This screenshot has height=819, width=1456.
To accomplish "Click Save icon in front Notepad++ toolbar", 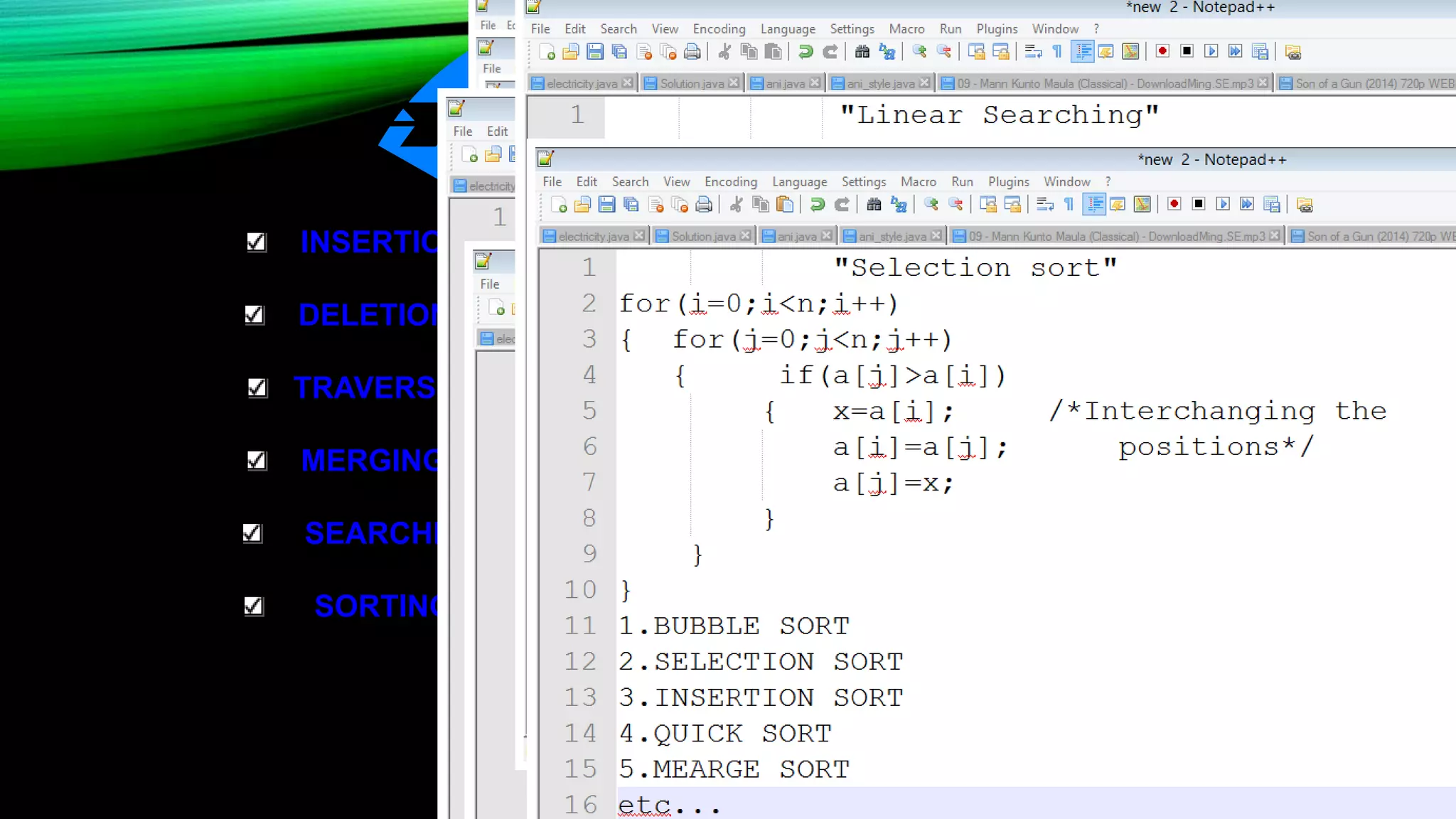I will (606, 205).
